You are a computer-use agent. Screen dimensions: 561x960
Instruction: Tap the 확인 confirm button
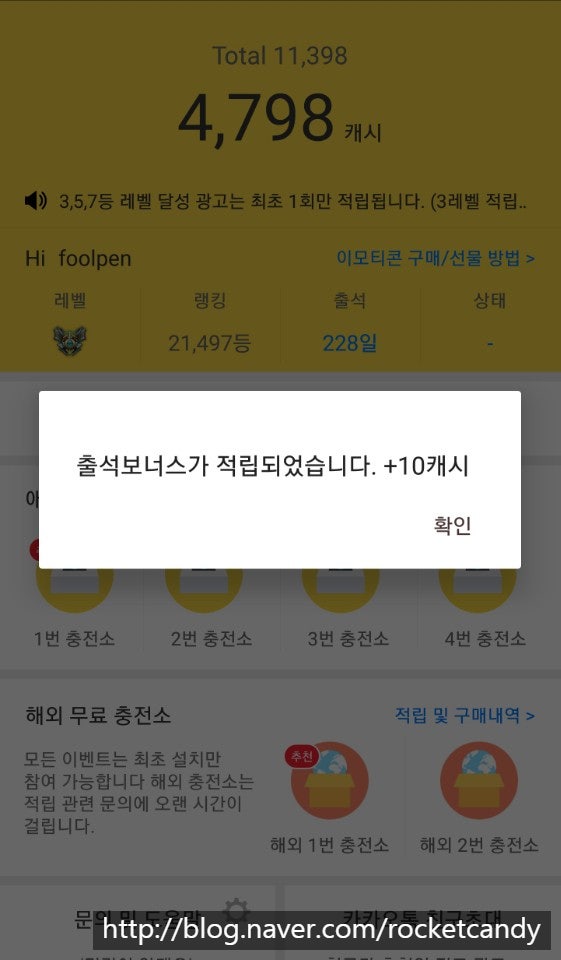[452, 525]
